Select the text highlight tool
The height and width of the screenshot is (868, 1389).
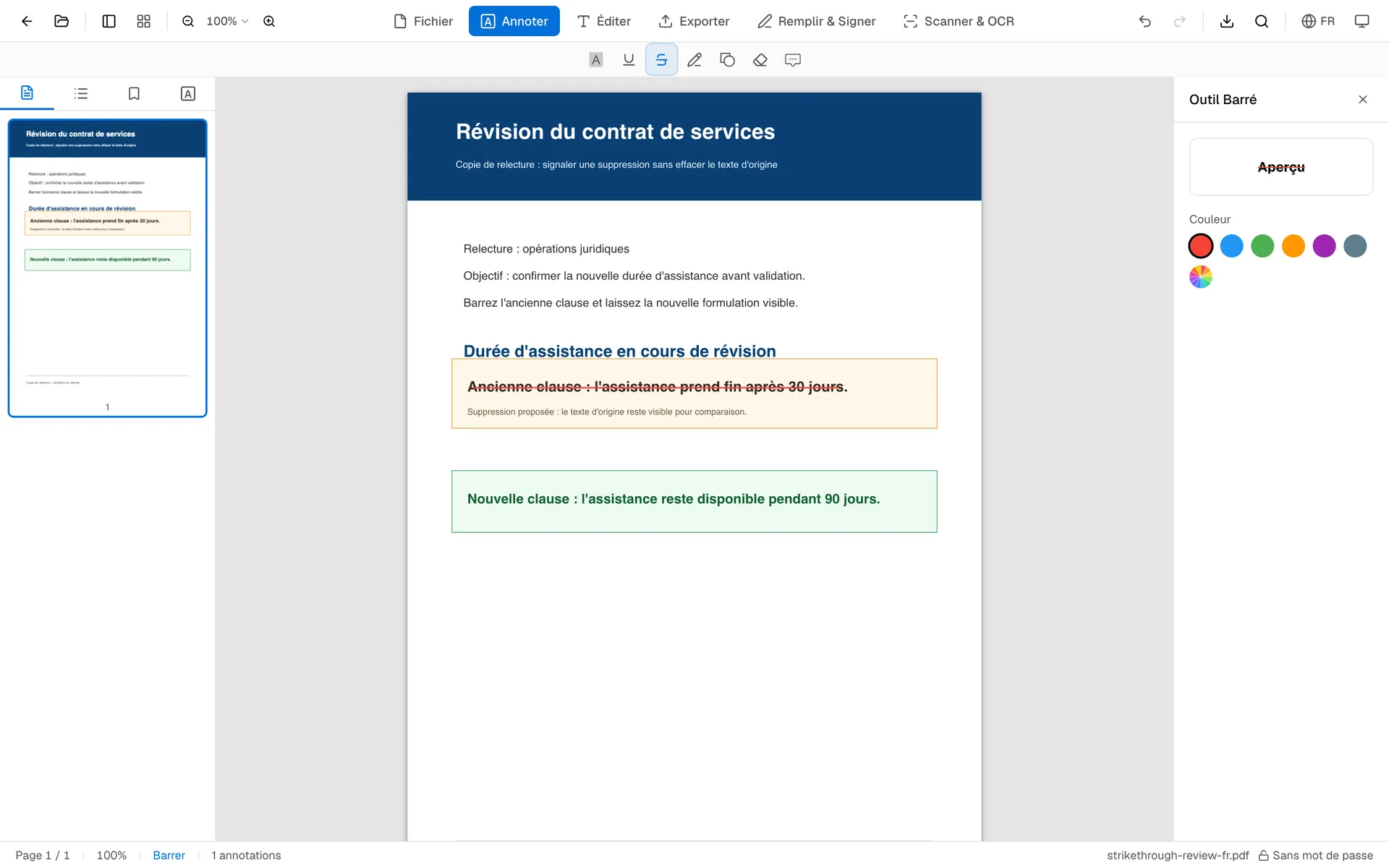[x=595, y=60]
